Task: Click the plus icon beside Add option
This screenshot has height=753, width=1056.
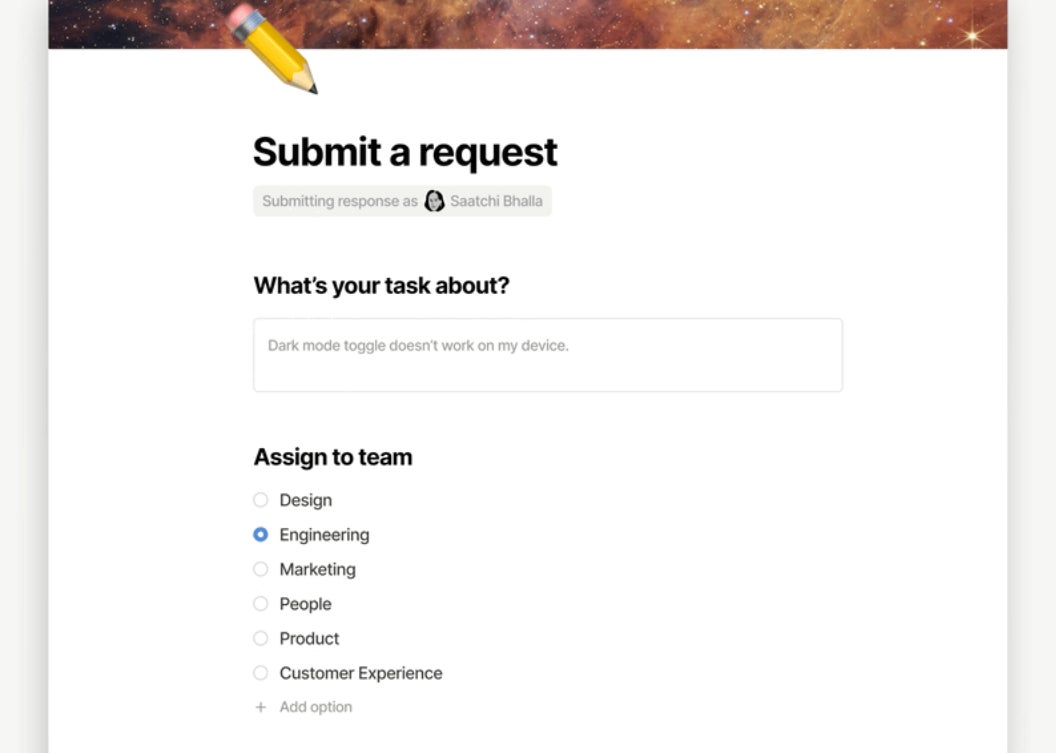Action: pyautogui.click(x=261, y=707)
